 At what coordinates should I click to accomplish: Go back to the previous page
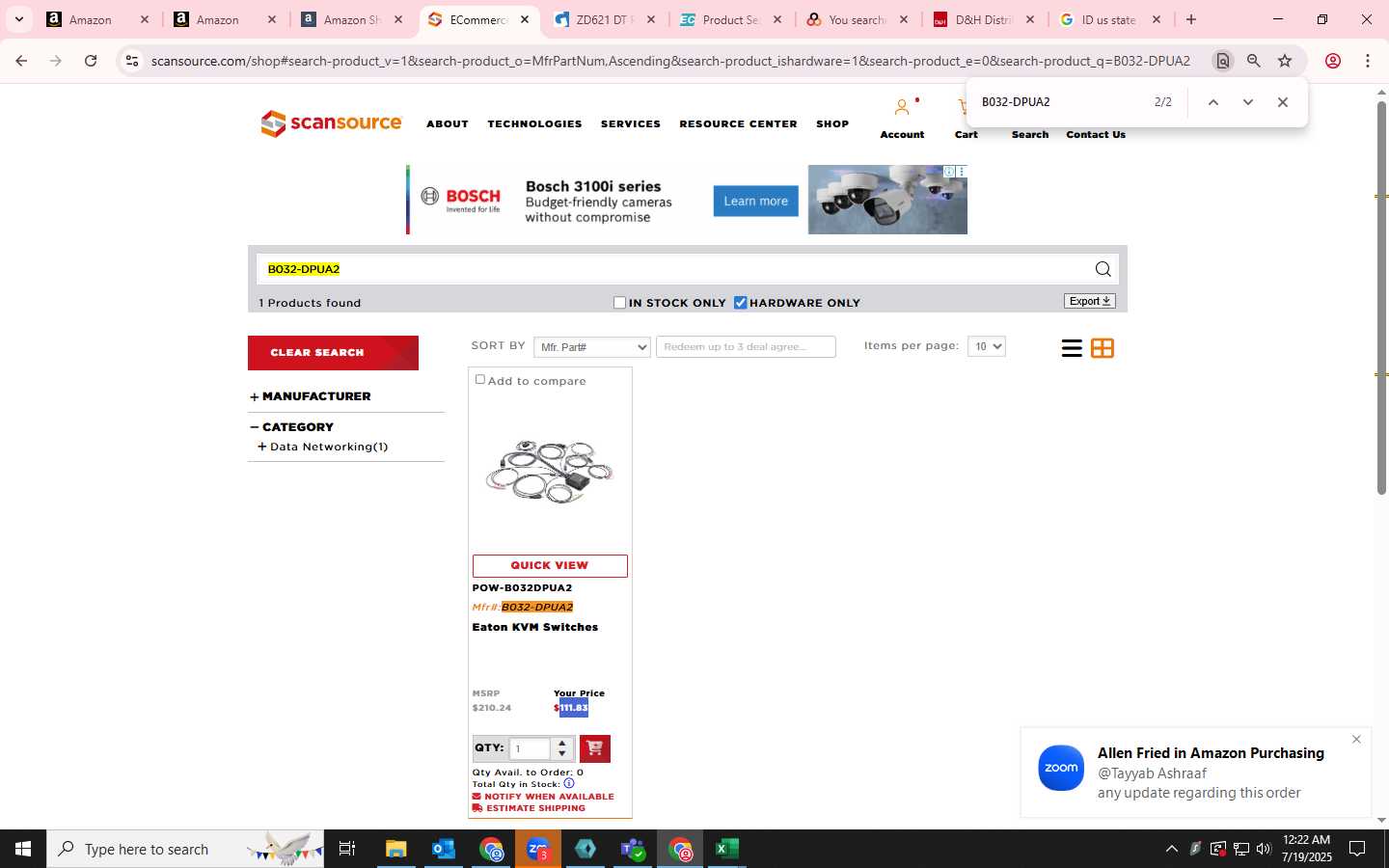point(21,61)
